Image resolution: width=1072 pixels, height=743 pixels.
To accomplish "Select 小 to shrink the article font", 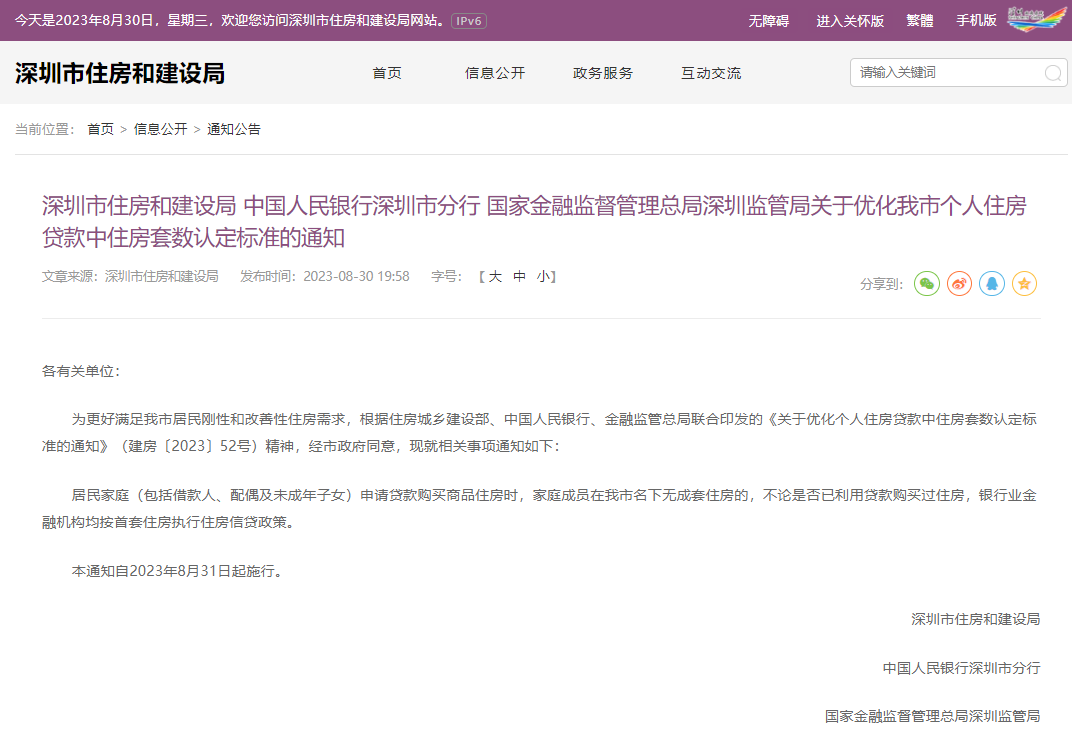I will pos(542,276).
